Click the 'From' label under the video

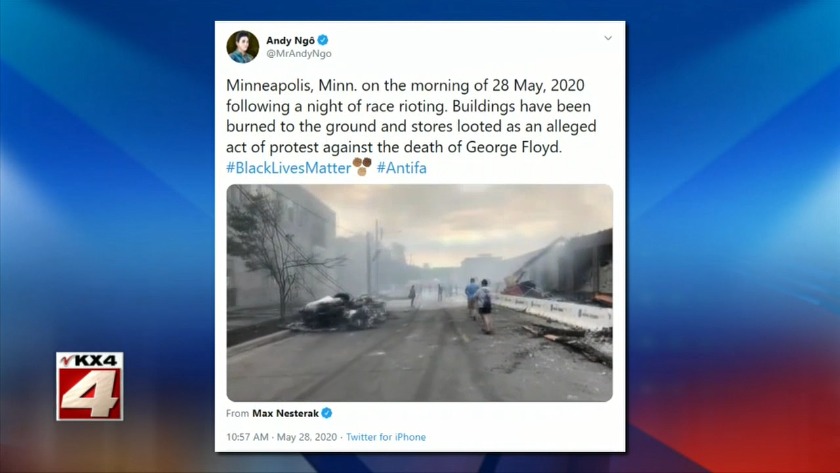coord(237,414)
